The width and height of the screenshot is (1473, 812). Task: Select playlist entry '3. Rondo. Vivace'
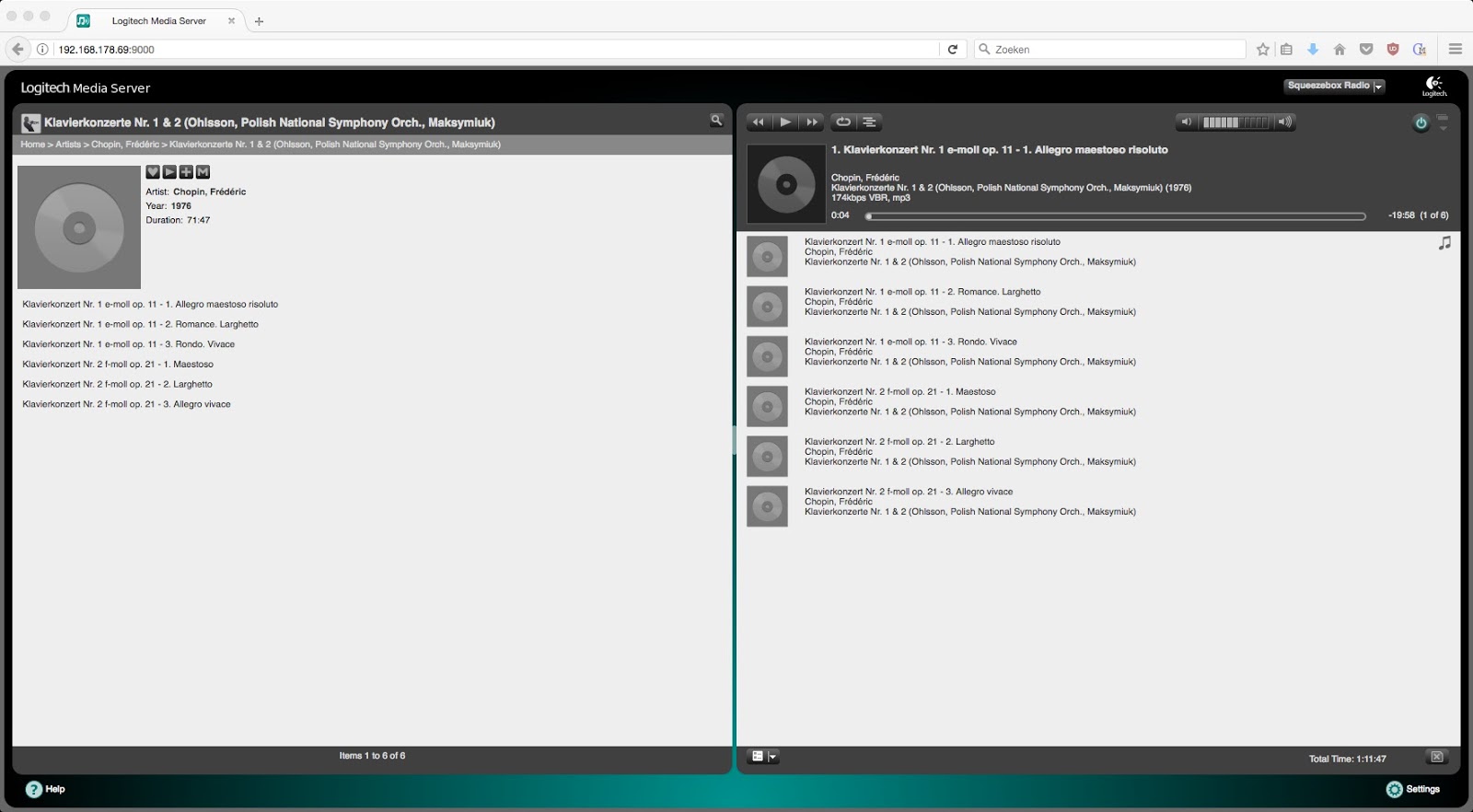pyautogui.click(x=910, y=342)
